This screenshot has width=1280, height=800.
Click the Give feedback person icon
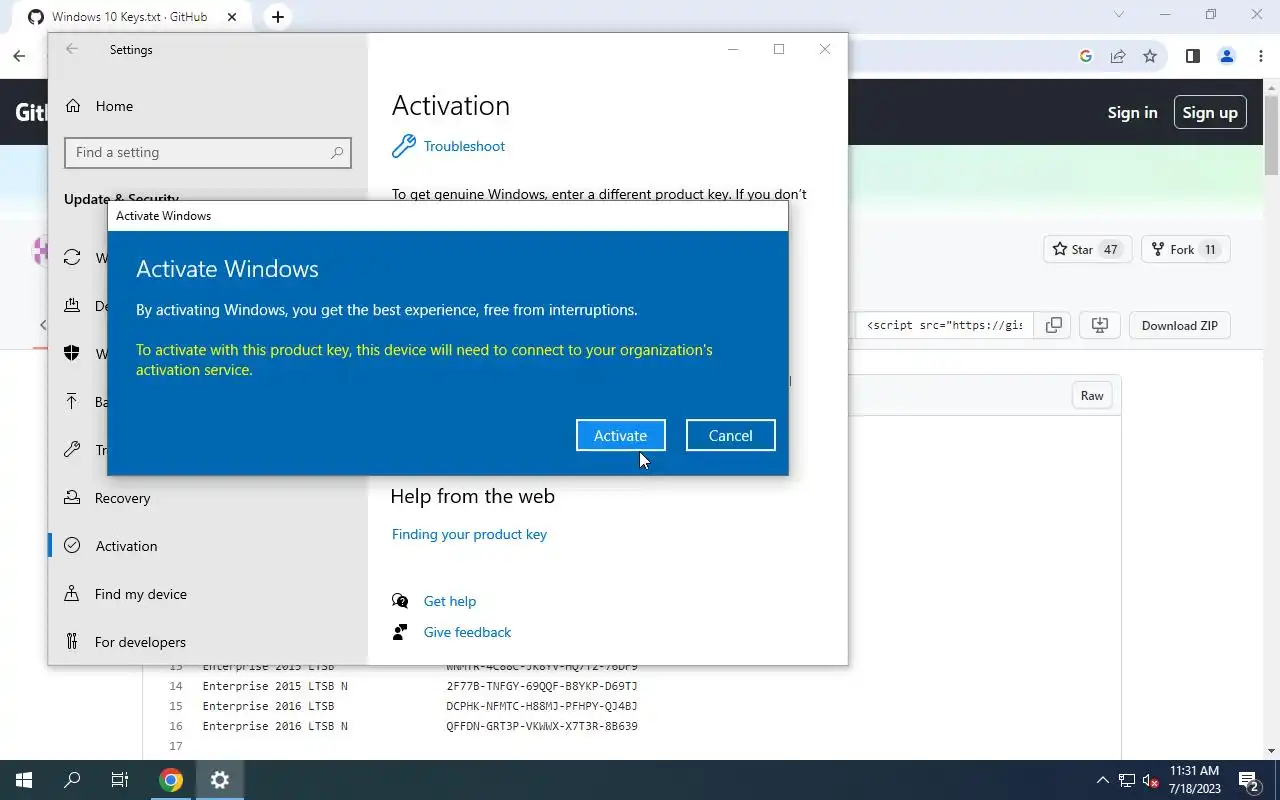coord(400,632)
